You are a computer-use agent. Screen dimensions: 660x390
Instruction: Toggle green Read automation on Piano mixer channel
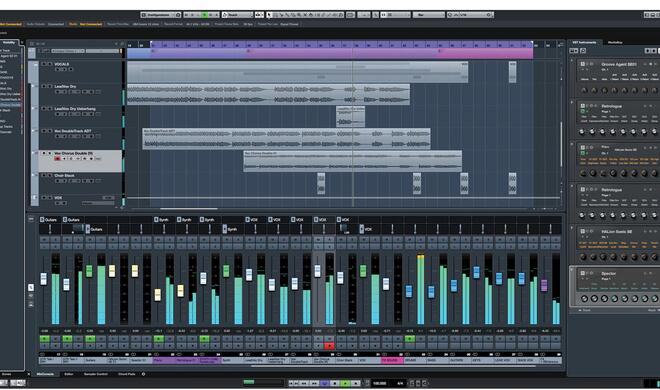pos(158,339)
